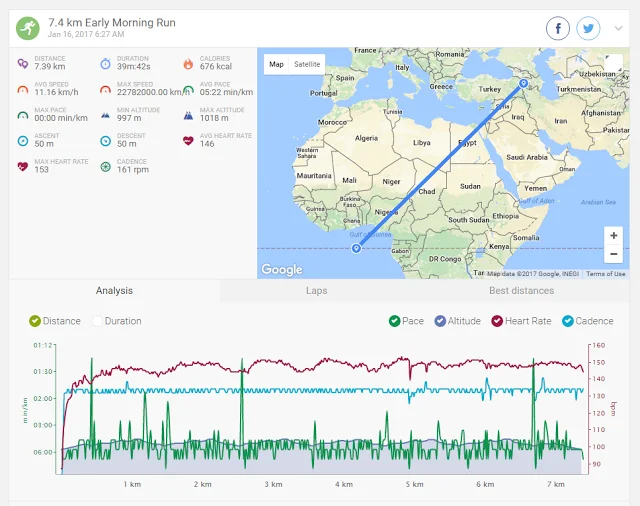Click the max altitude mountain icon
This screenshot has height=506, width=640.
tap(188, 115)
